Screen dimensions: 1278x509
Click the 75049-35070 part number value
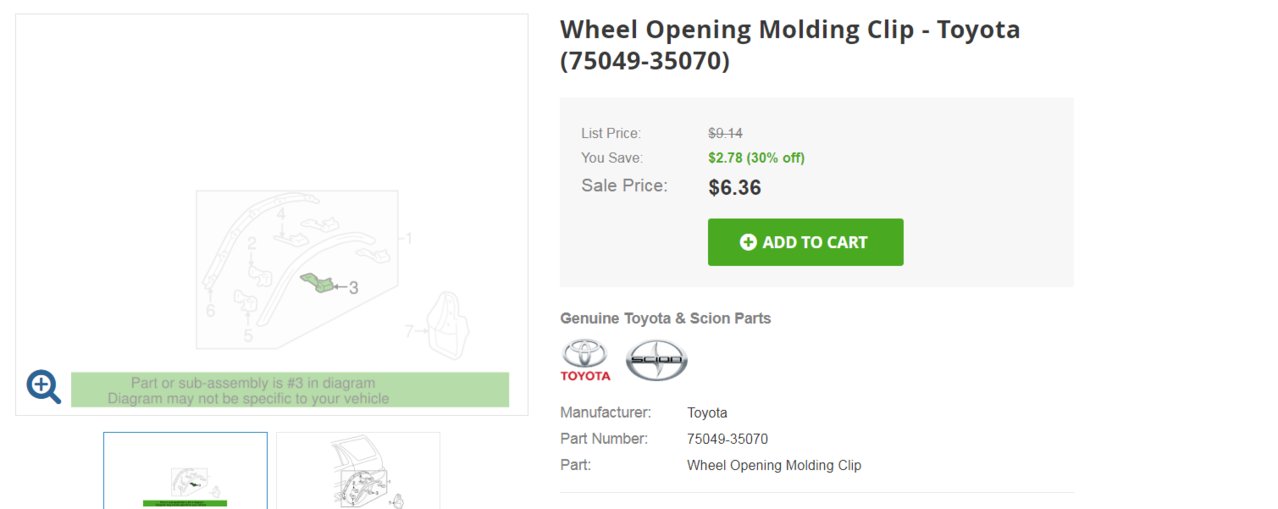click(727, 439)
